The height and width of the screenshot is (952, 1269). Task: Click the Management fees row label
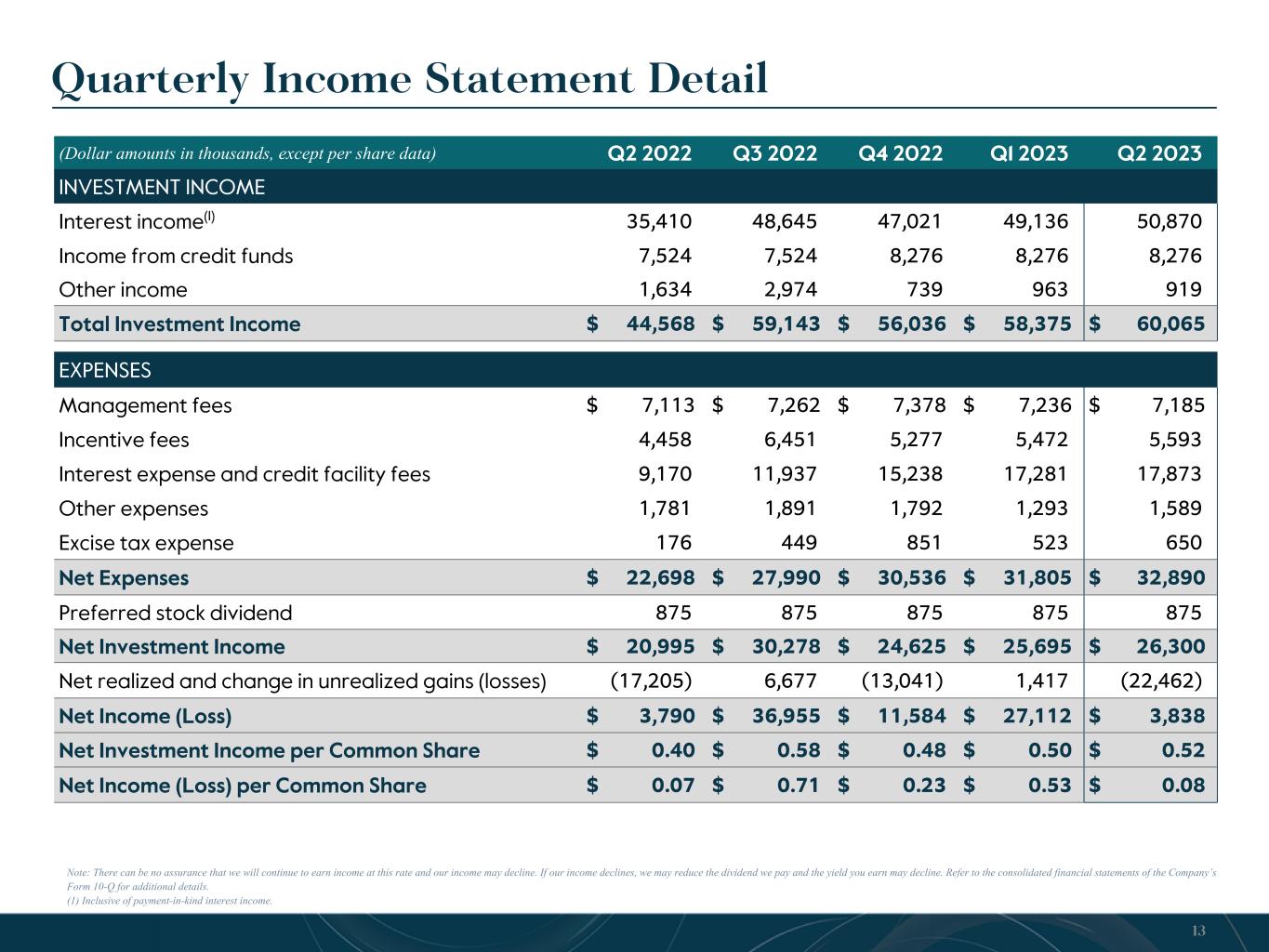pos(145,406)
